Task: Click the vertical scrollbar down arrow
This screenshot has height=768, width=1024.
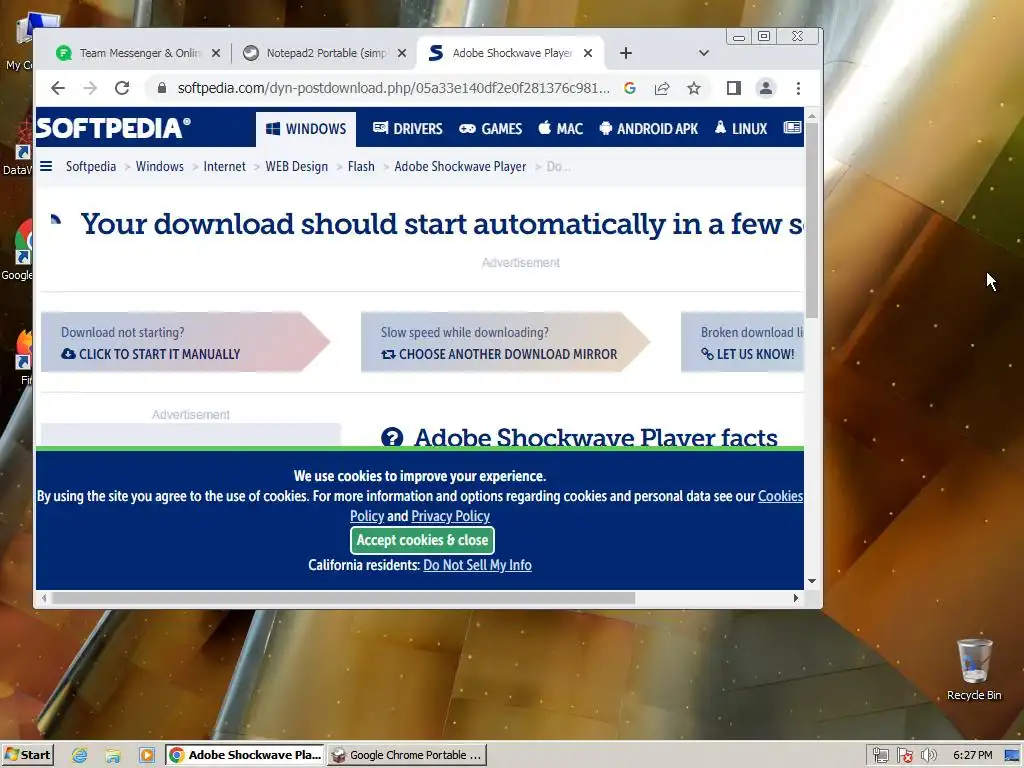Action: [x=812, y=581]
